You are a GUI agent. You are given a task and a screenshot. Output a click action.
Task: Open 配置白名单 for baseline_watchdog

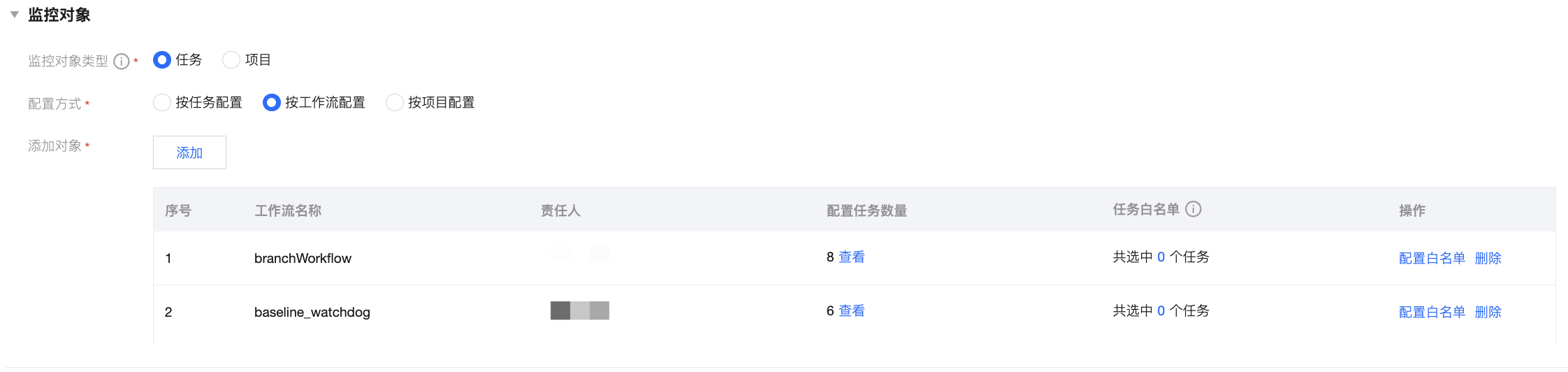1432,313
